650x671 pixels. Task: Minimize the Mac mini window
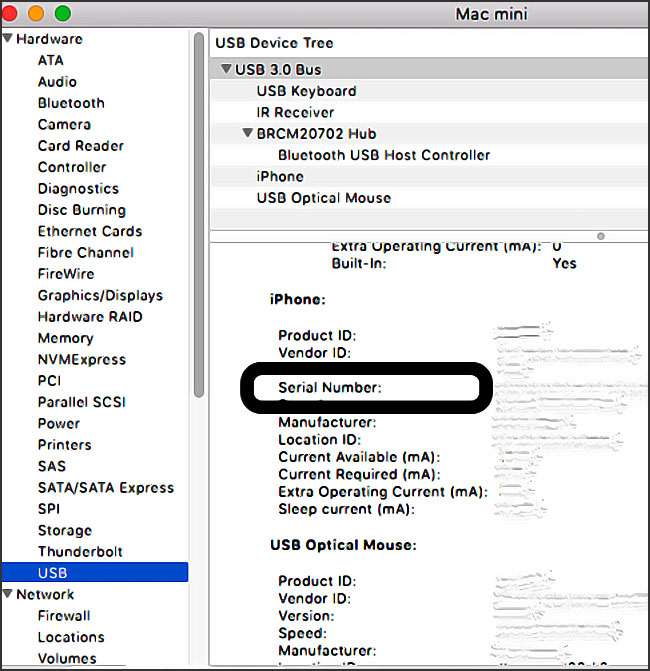(36, 13)
